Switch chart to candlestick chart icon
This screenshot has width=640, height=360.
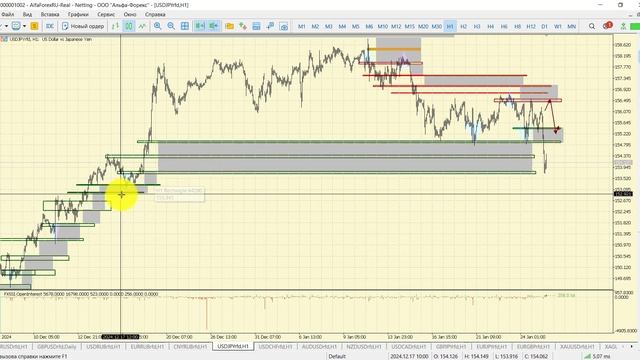(x=129, y=26)
